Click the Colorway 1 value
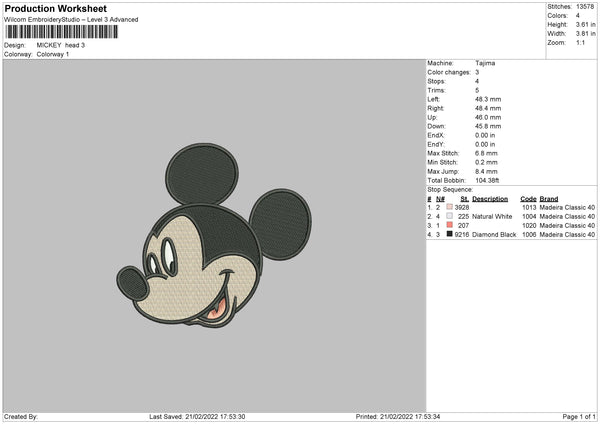This screenshot has width=600, height=424. 53,54
